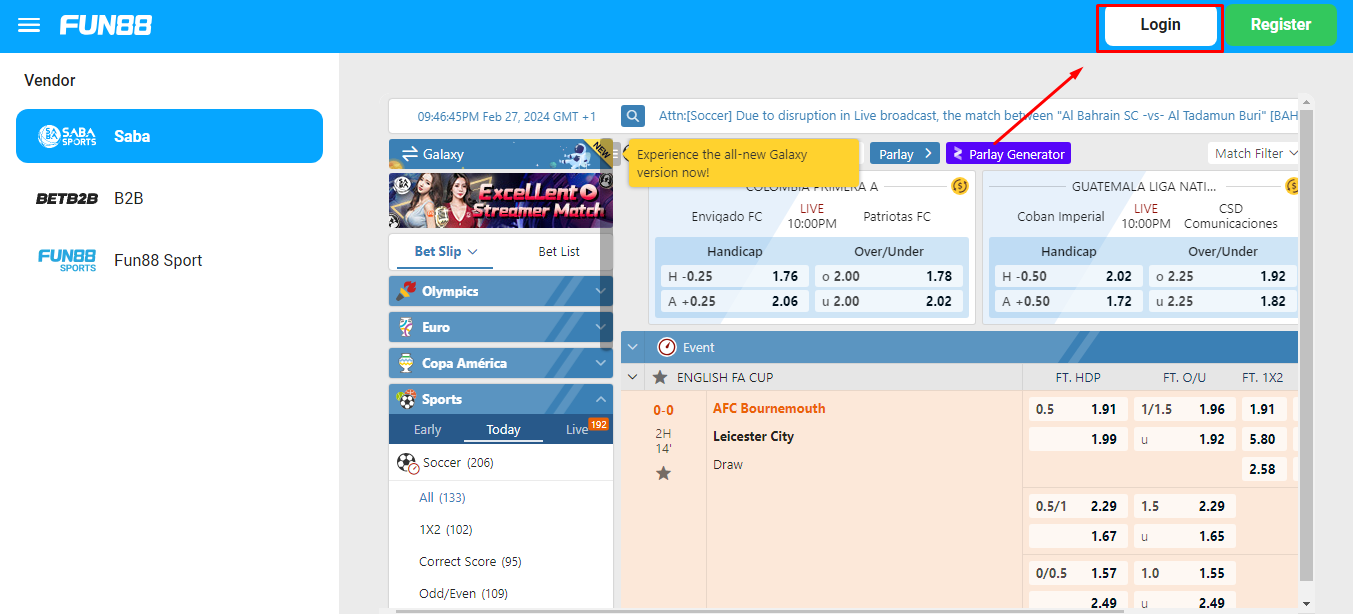Image resolution: width=1353 pixels, height=614 pixels.
Task: Select Coban Imperial over 2.25 odds 1.92
Action: pos(1222,276)
